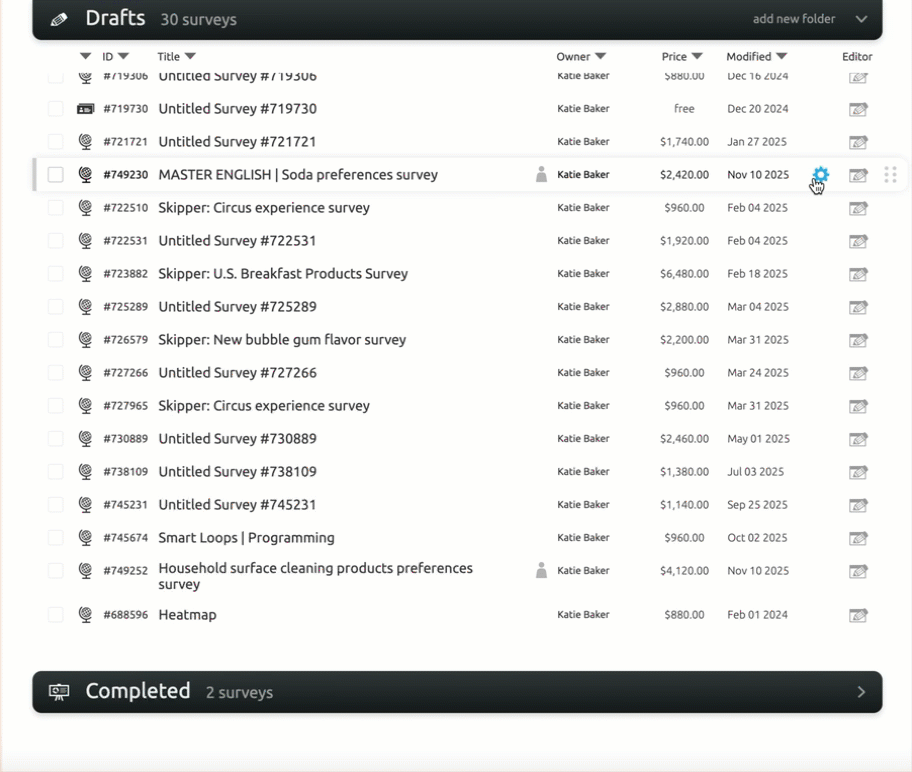Image resolution: width=912 pixels, height=772 pixels.
Task: Expand the Completed surveys folder
Action: tap(861, 692)
